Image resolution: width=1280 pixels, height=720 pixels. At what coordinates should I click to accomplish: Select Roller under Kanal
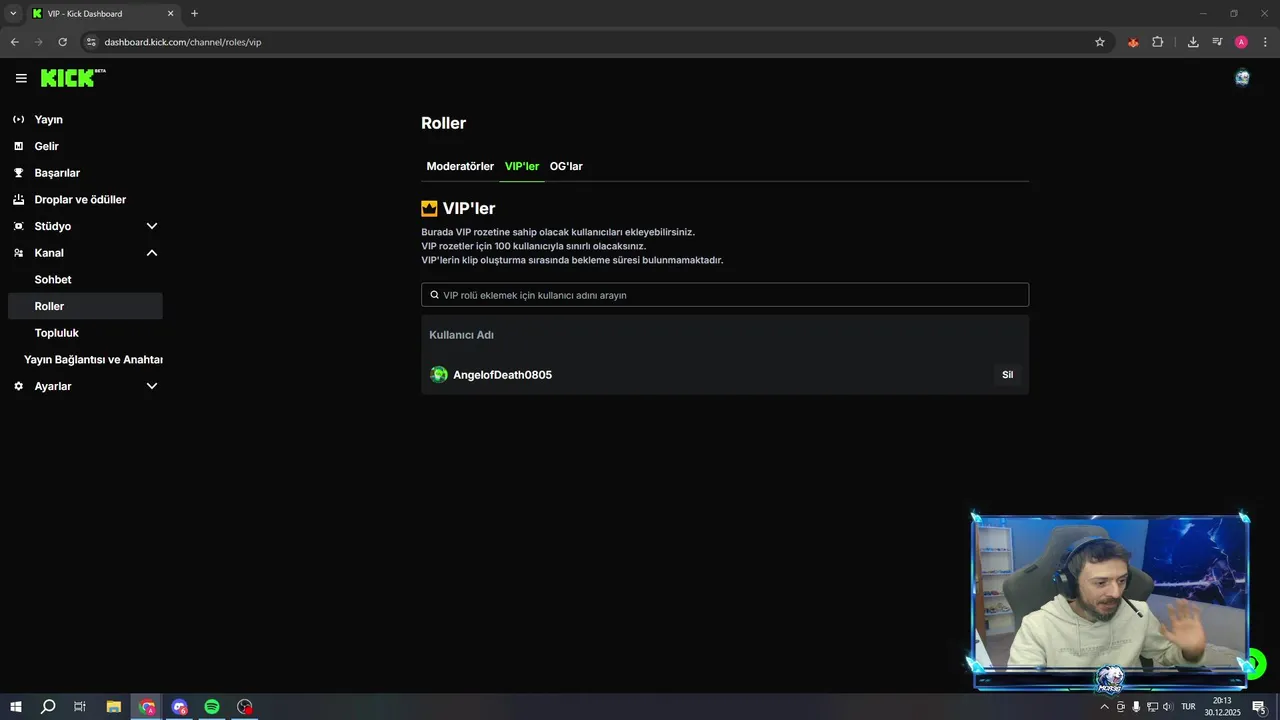[85, 306]
